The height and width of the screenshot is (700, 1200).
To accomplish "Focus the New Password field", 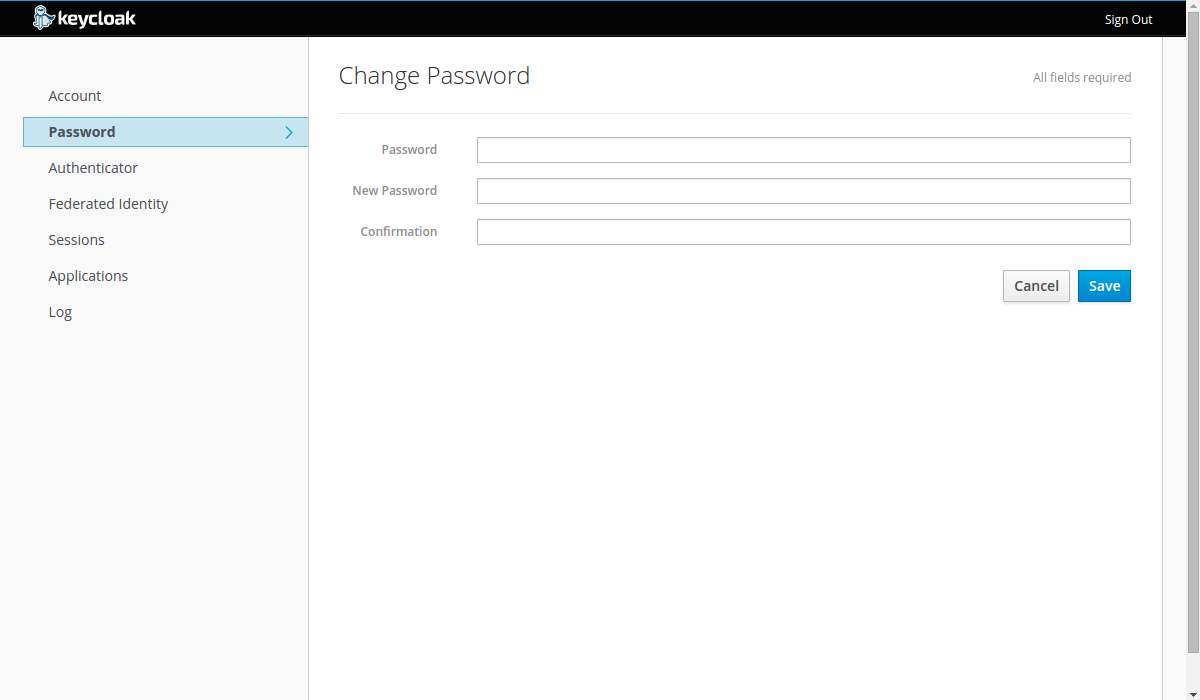I will [804, 191].
